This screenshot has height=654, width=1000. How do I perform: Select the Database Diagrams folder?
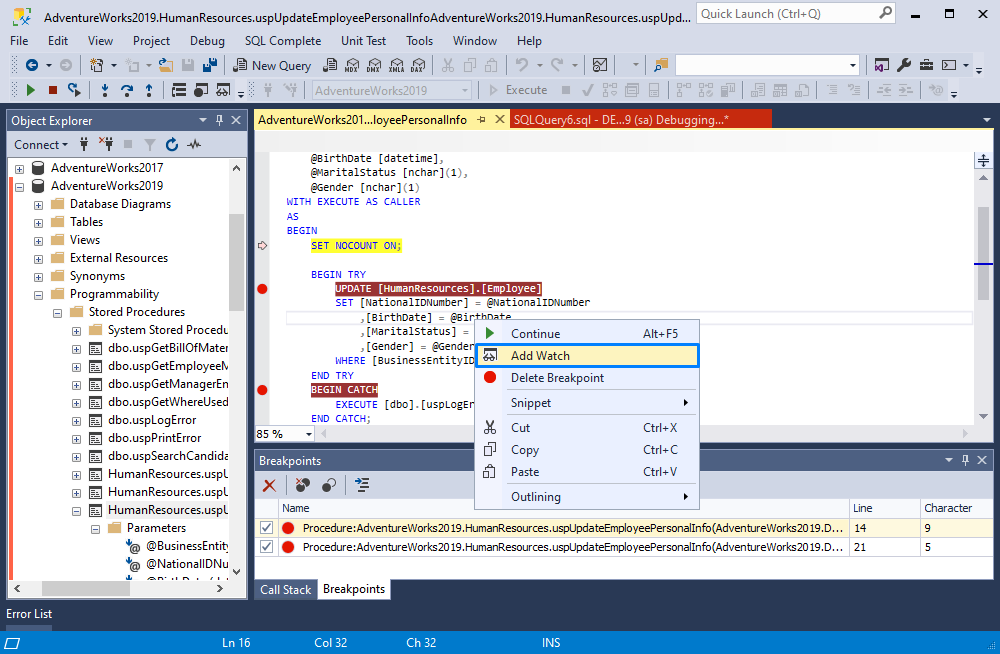coord(121,204)
